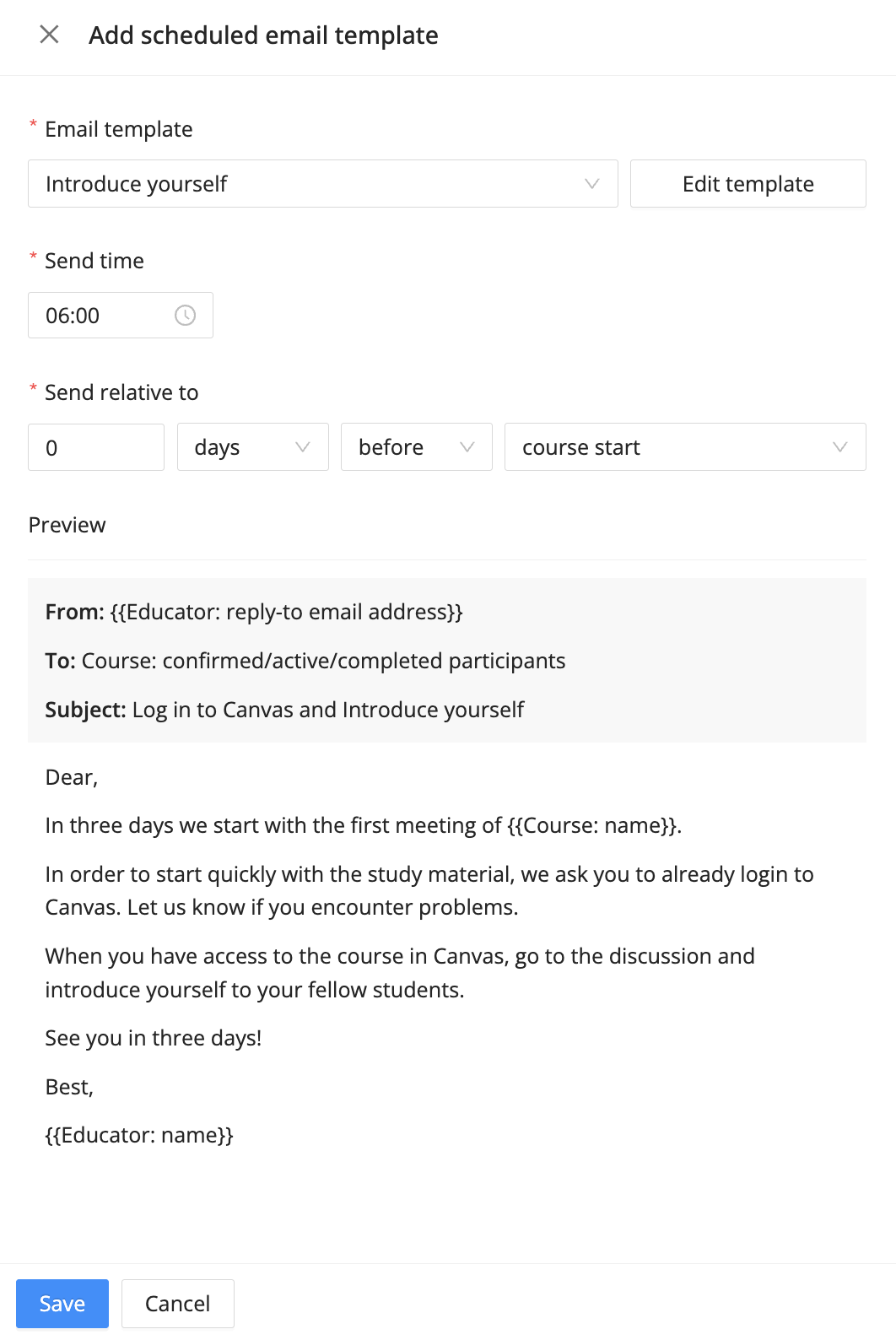
Task: Click the Send time label
Action: [x=94, y=261]
